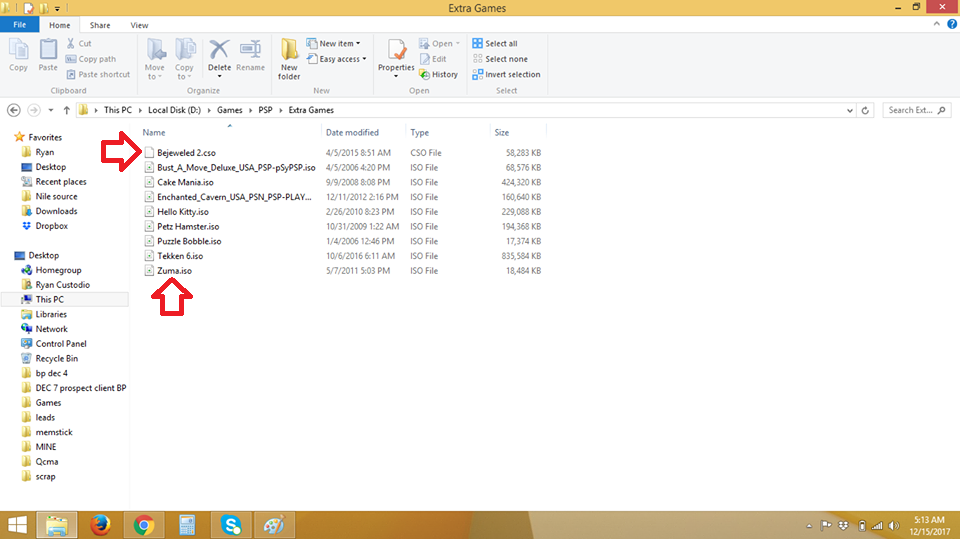
Task: Click Select none in the ribbon
Action: (x=500, y=59)
